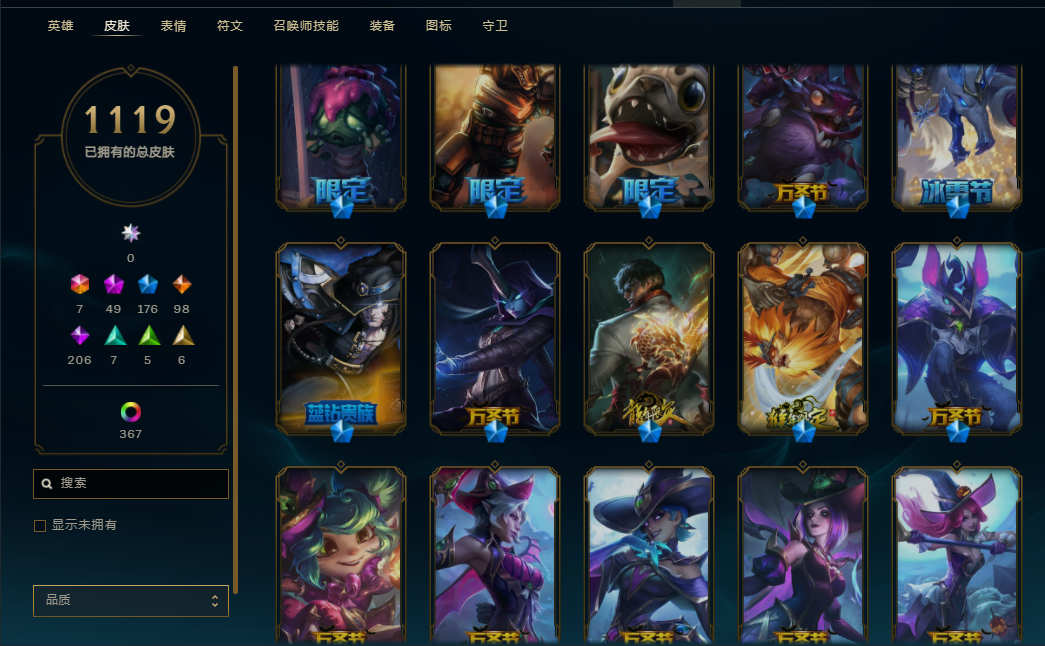1045x646 pixels.
Task: Switch to the 英雄 tab
Action: tap(61, 26)
